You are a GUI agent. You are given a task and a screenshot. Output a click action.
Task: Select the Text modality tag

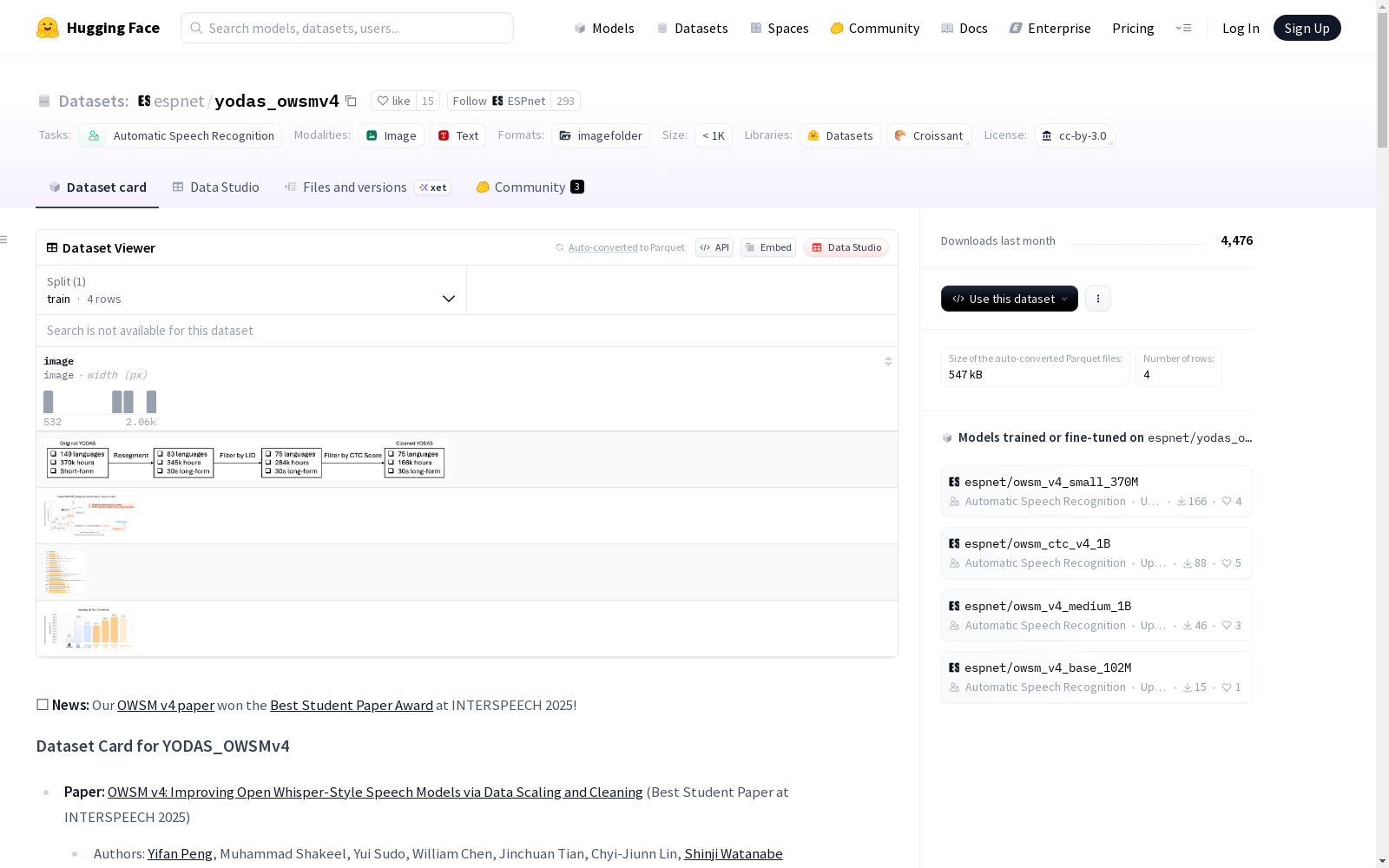click(x=458, y=135)
